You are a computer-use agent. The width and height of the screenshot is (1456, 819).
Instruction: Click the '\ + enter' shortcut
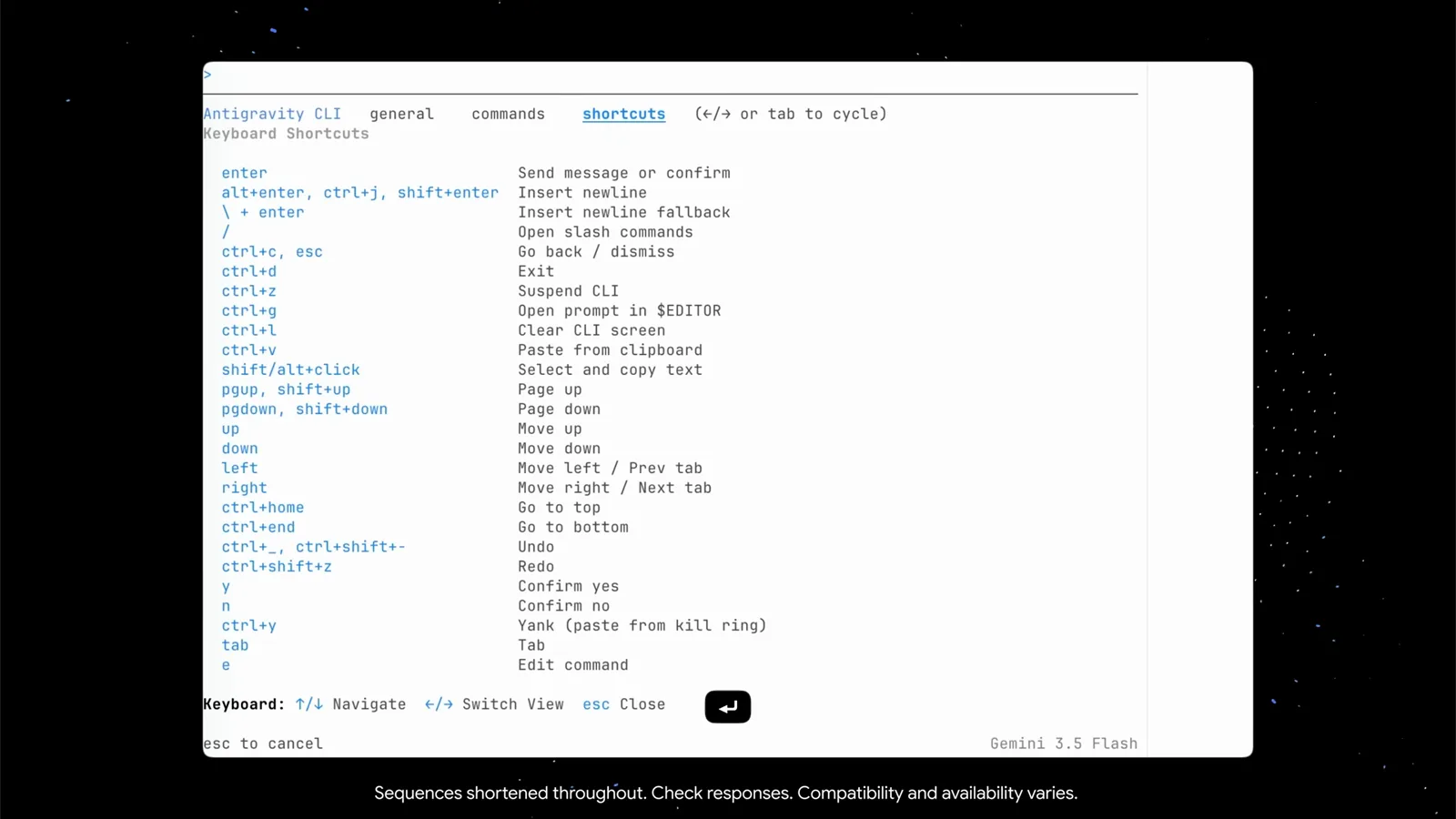click(x=262, y=213)
